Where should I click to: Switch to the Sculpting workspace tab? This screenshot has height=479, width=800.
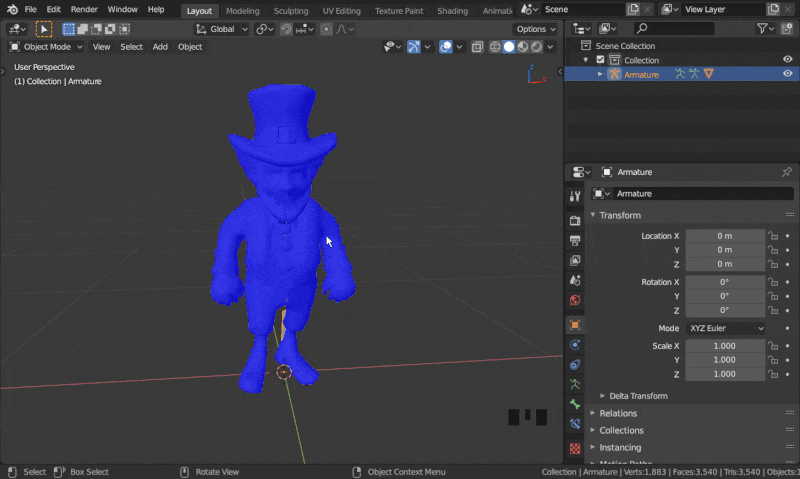(x=291, y=11)
